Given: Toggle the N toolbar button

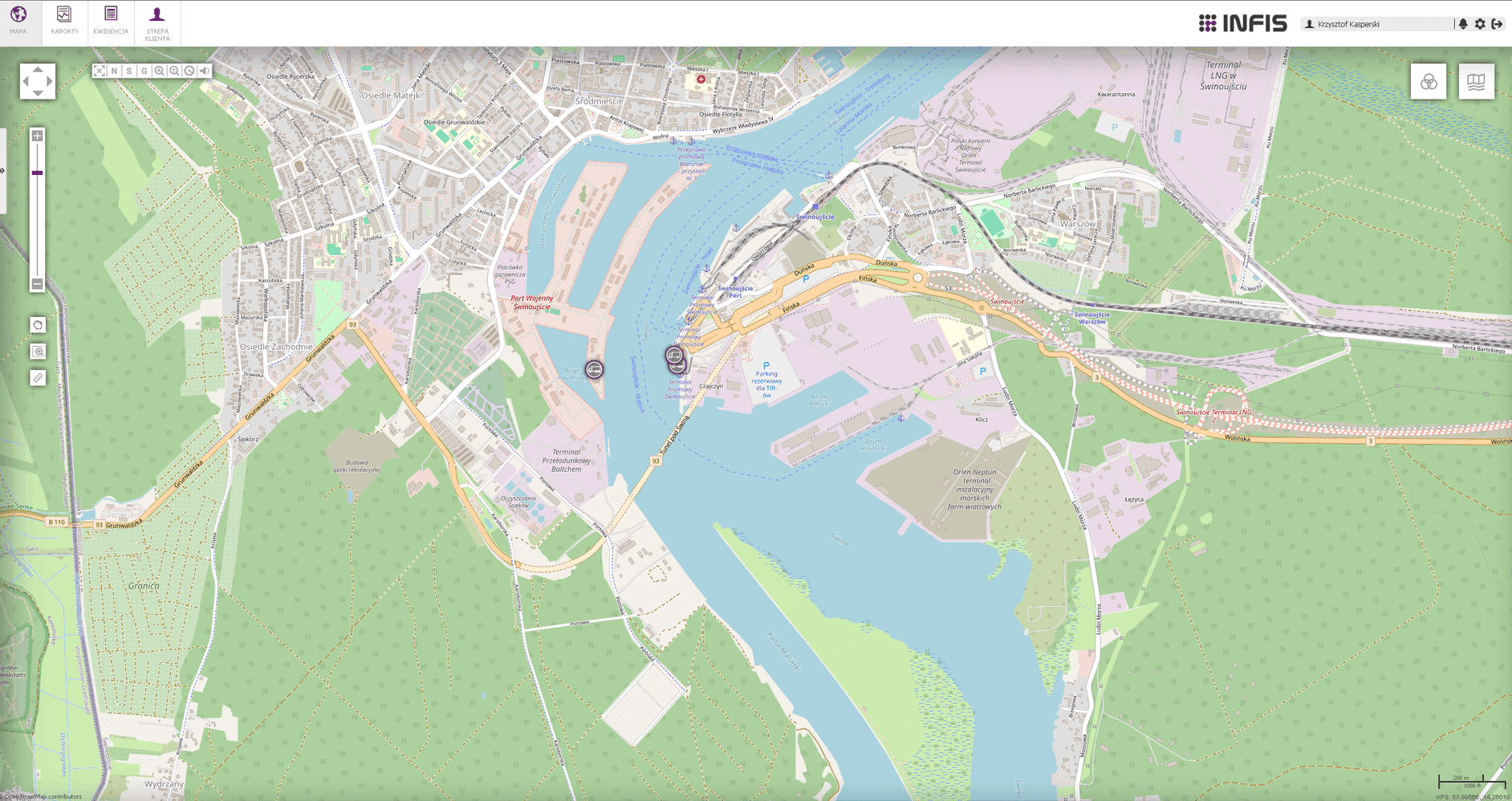Looking at the screenshot, I should point(114,71).
